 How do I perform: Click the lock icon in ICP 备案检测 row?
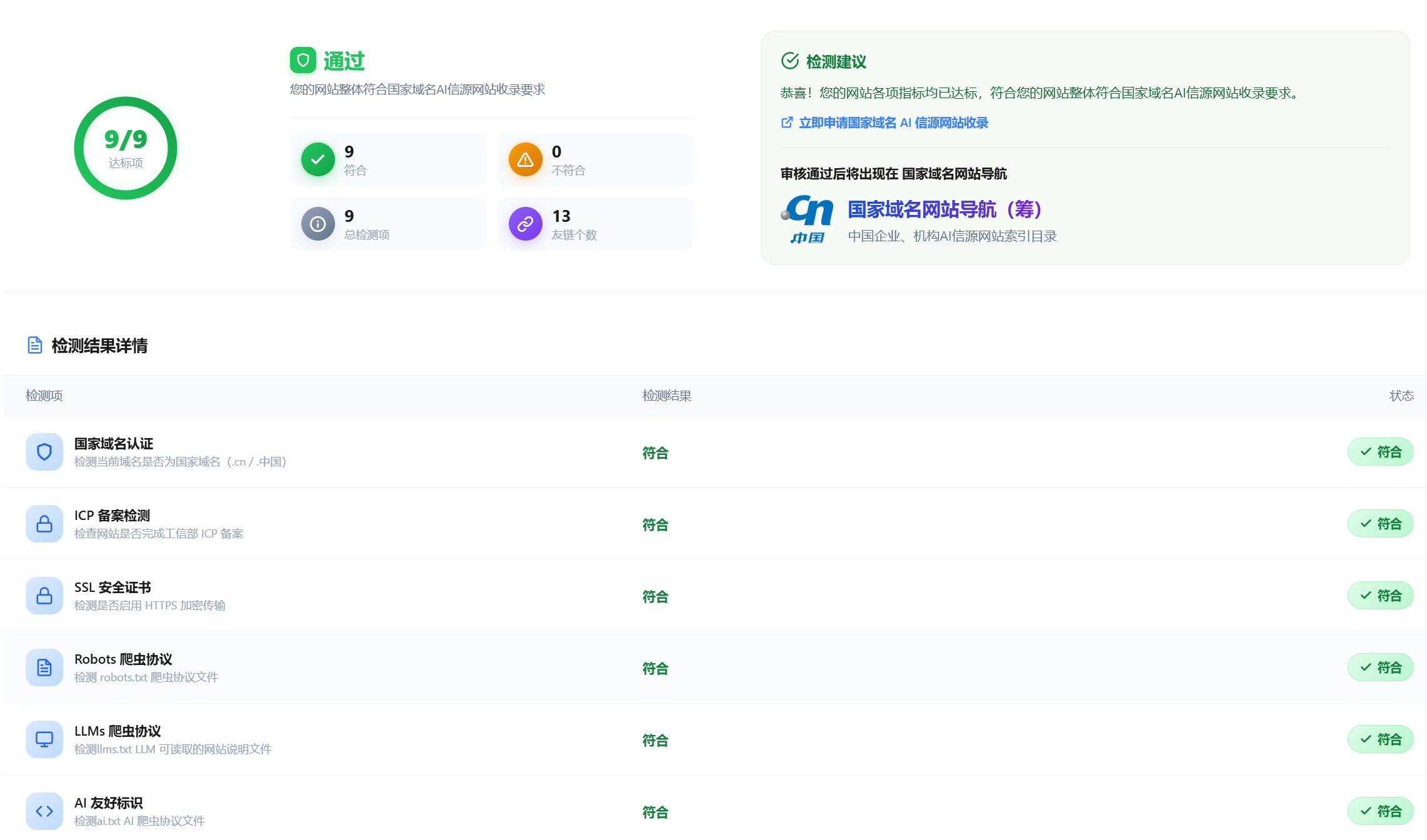coord(44,524)
